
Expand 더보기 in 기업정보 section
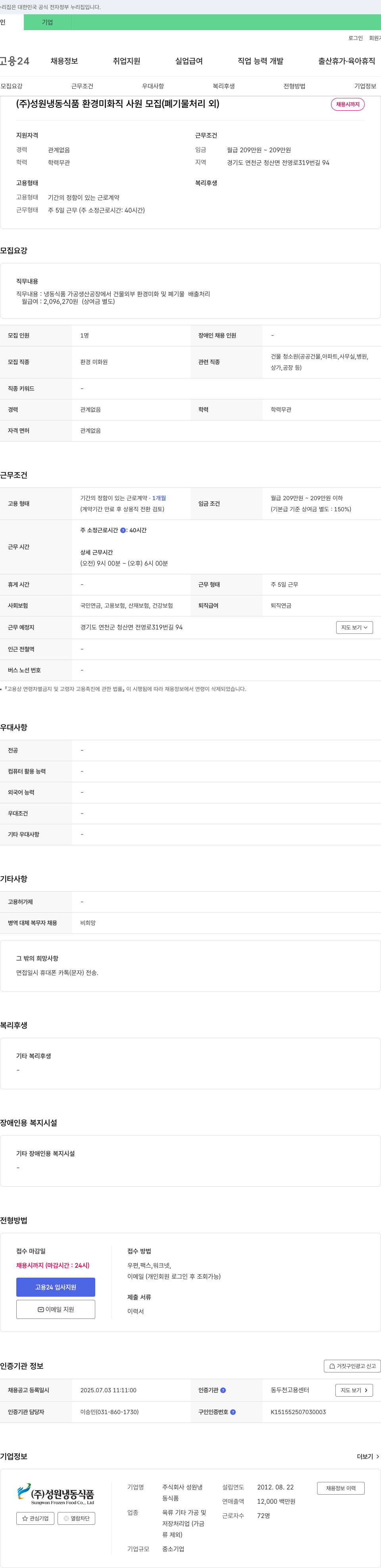368,1457
